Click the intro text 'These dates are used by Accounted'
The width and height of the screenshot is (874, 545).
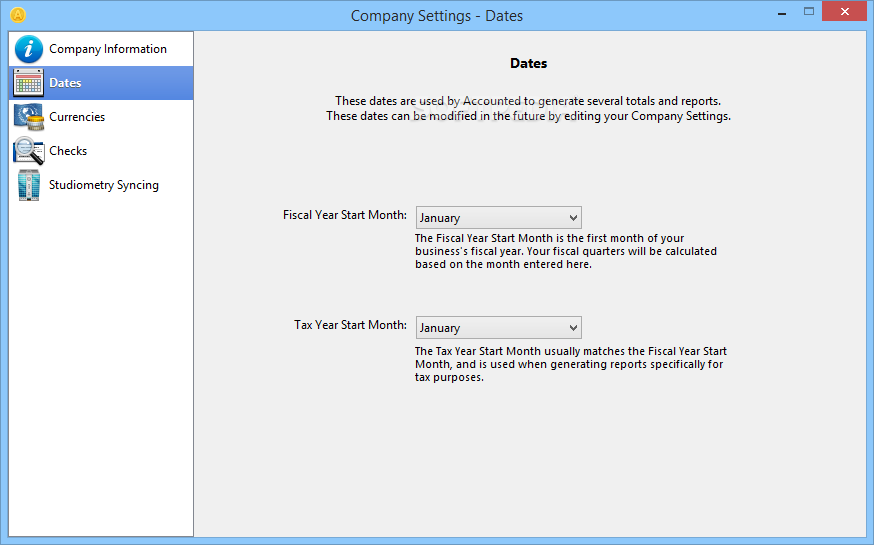click(528, 109)
